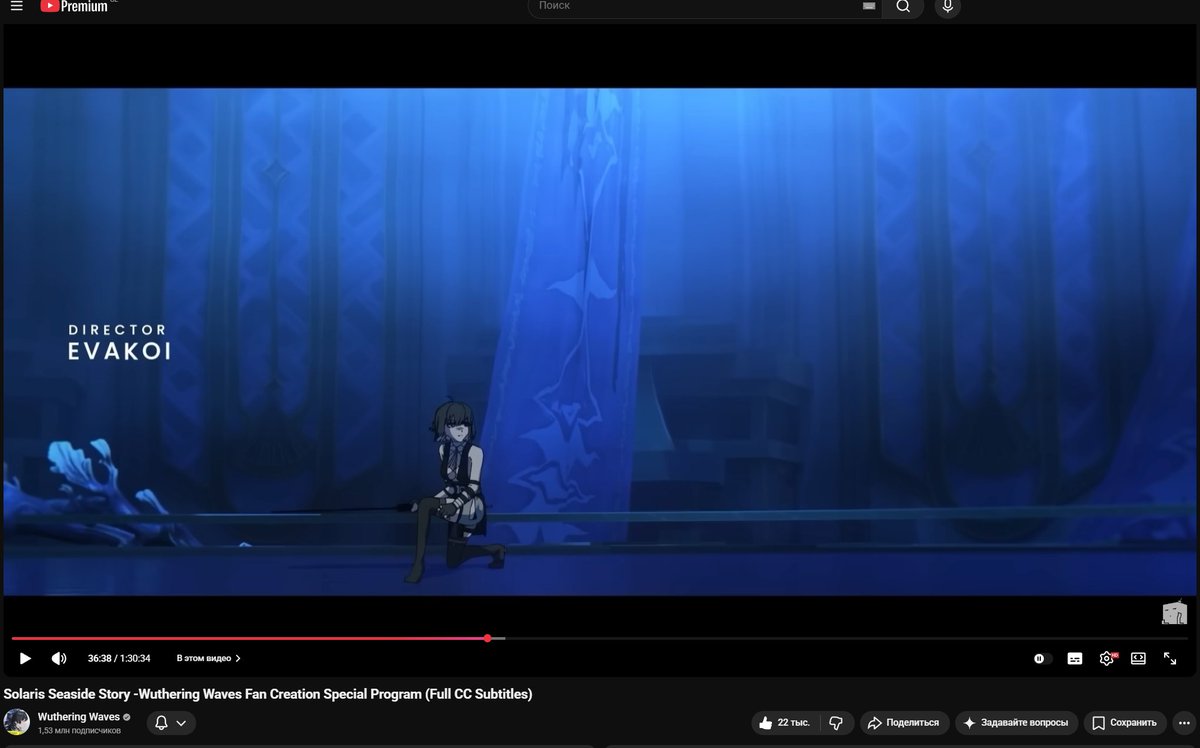Open the Wuthering Waves channel avatar
The height and width of the screenshot is (748, 1200).
tap(17, 722)
